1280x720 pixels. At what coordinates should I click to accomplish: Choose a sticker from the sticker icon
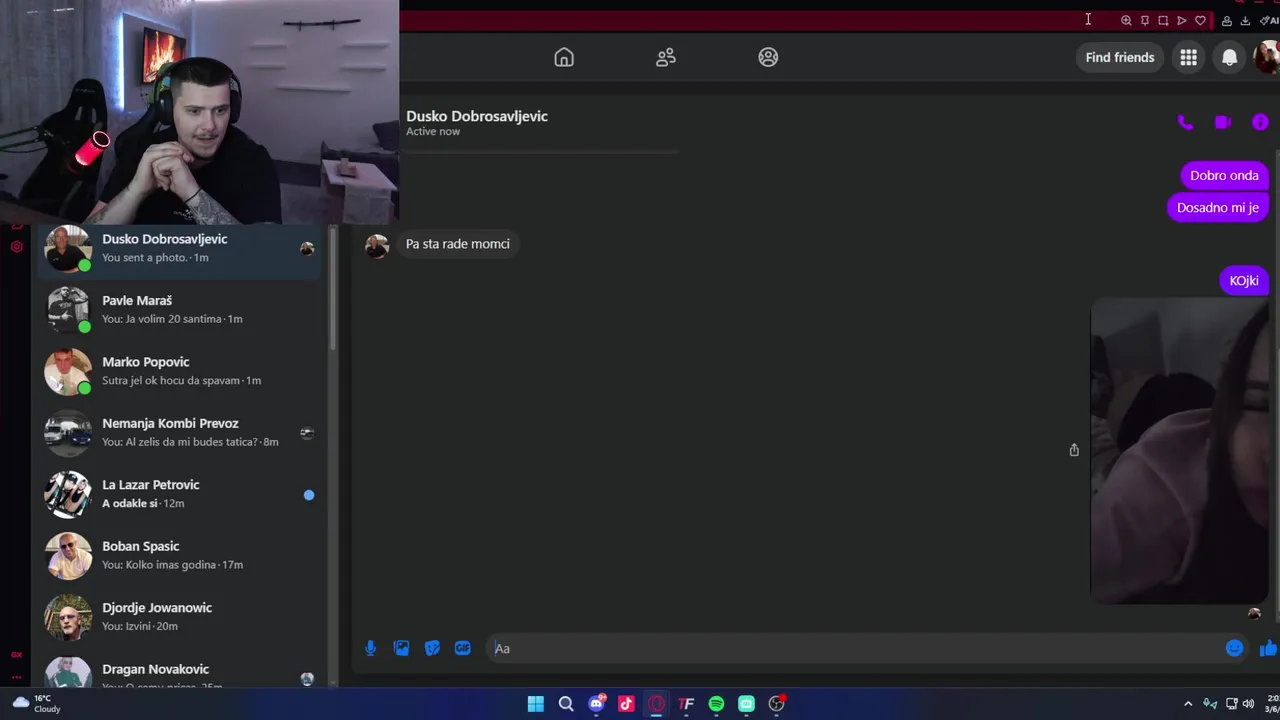(x=432, y=648)
